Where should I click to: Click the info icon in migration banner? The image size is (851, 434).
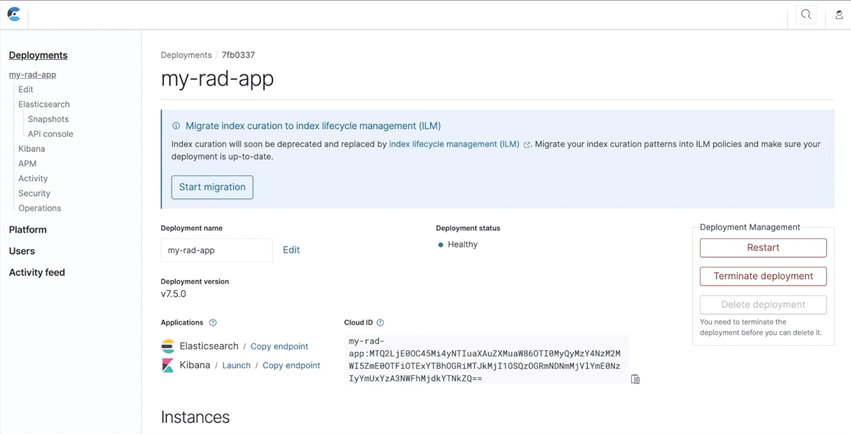(x=176, y=126)
